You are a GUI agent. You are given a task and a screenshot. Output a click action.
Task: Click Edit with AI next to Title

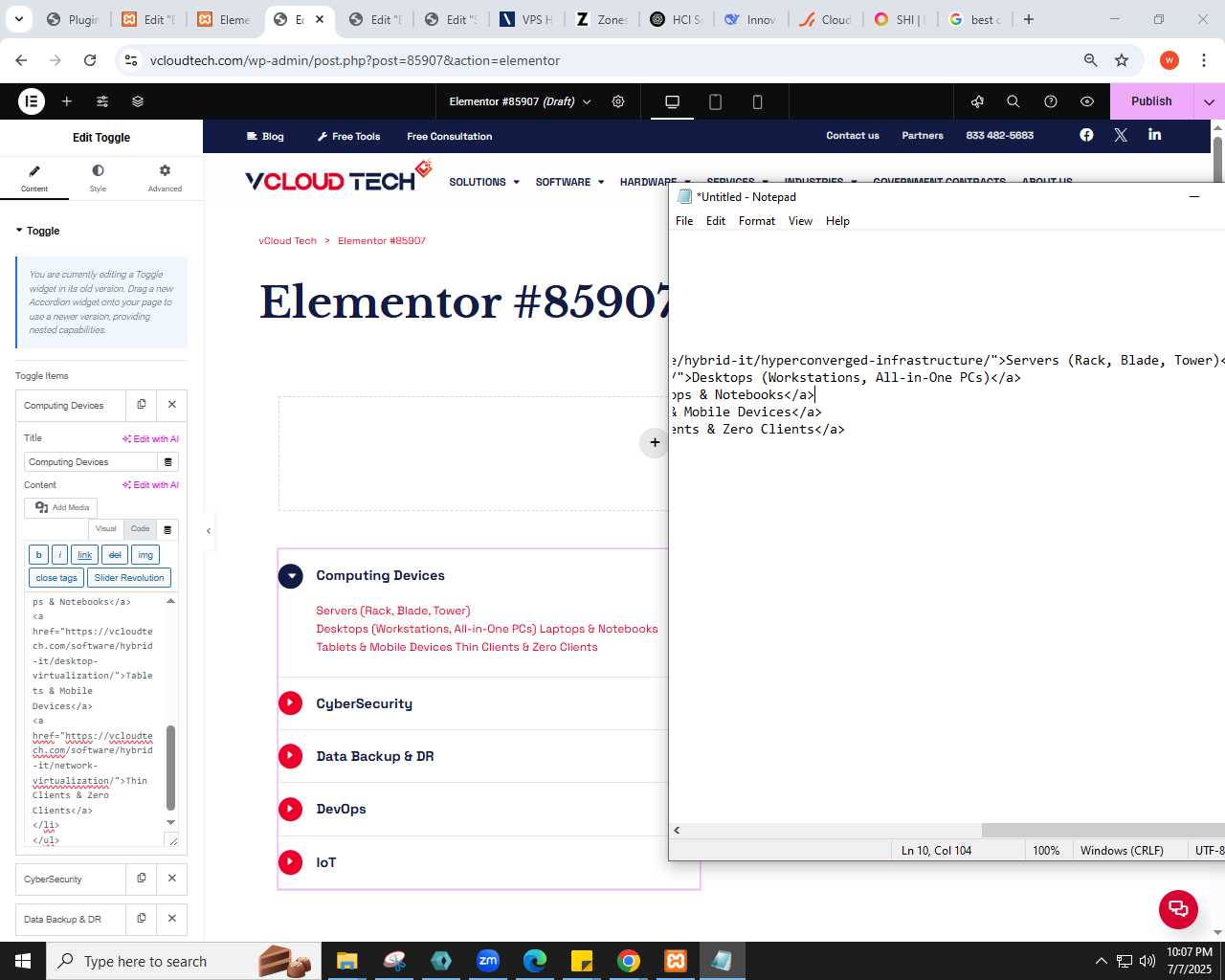point(150,438)
